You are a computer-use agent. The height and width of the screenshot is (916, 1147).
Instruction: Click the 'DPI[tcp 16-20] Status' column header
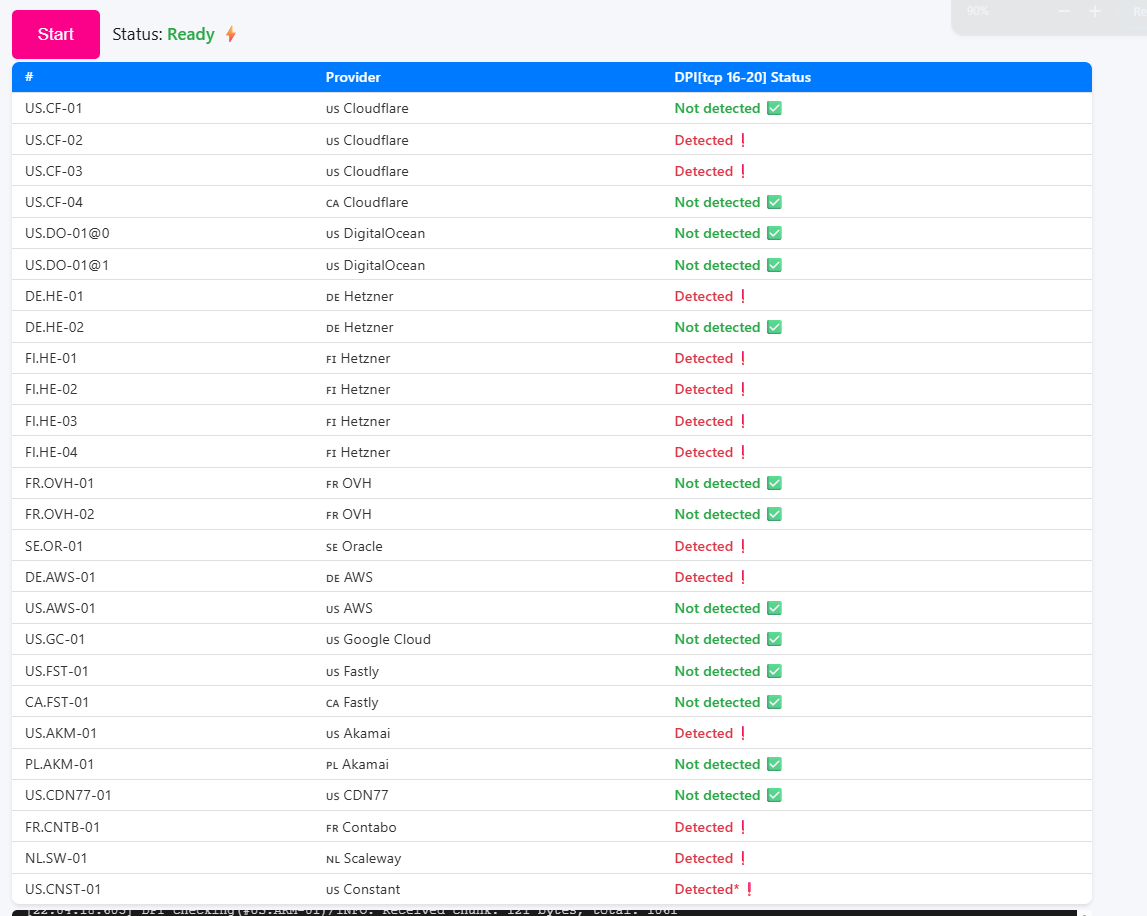[x=742, y=78]
